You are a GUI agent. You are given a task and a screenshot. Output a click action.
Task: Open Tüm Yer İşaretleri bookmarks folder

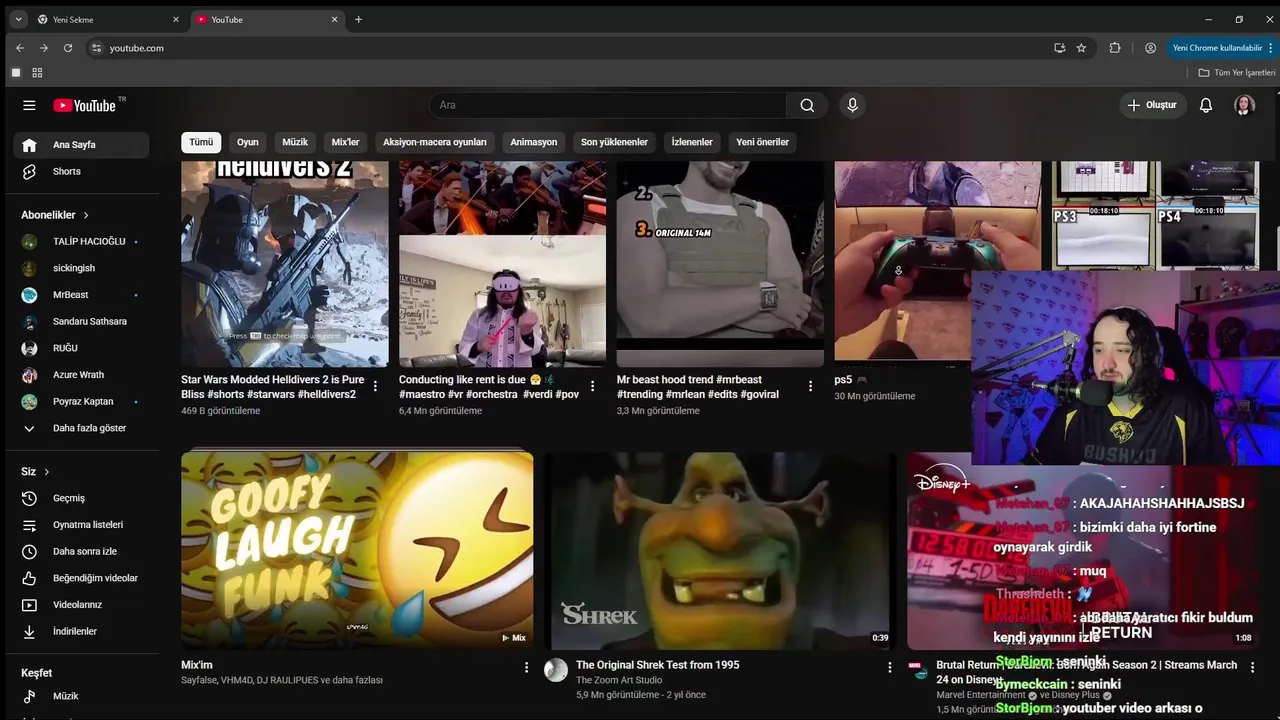point(1237,73)
